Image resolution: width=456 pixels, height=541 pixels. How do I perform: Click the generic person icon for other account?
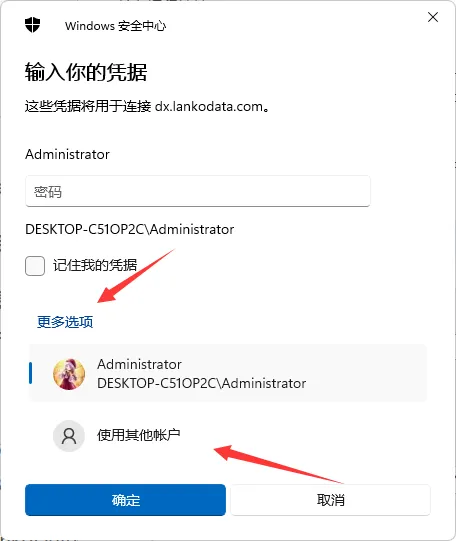click(x=69, y=436)
